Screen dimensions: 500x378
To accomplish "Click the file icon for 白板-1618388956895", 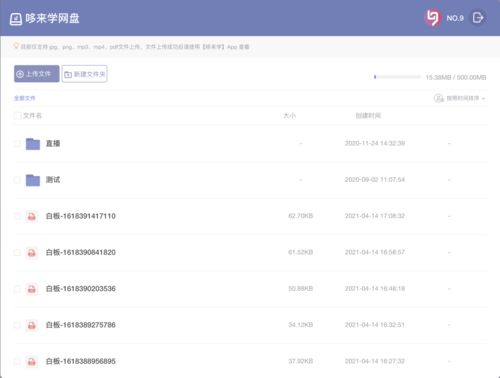I will coord(32,362).
